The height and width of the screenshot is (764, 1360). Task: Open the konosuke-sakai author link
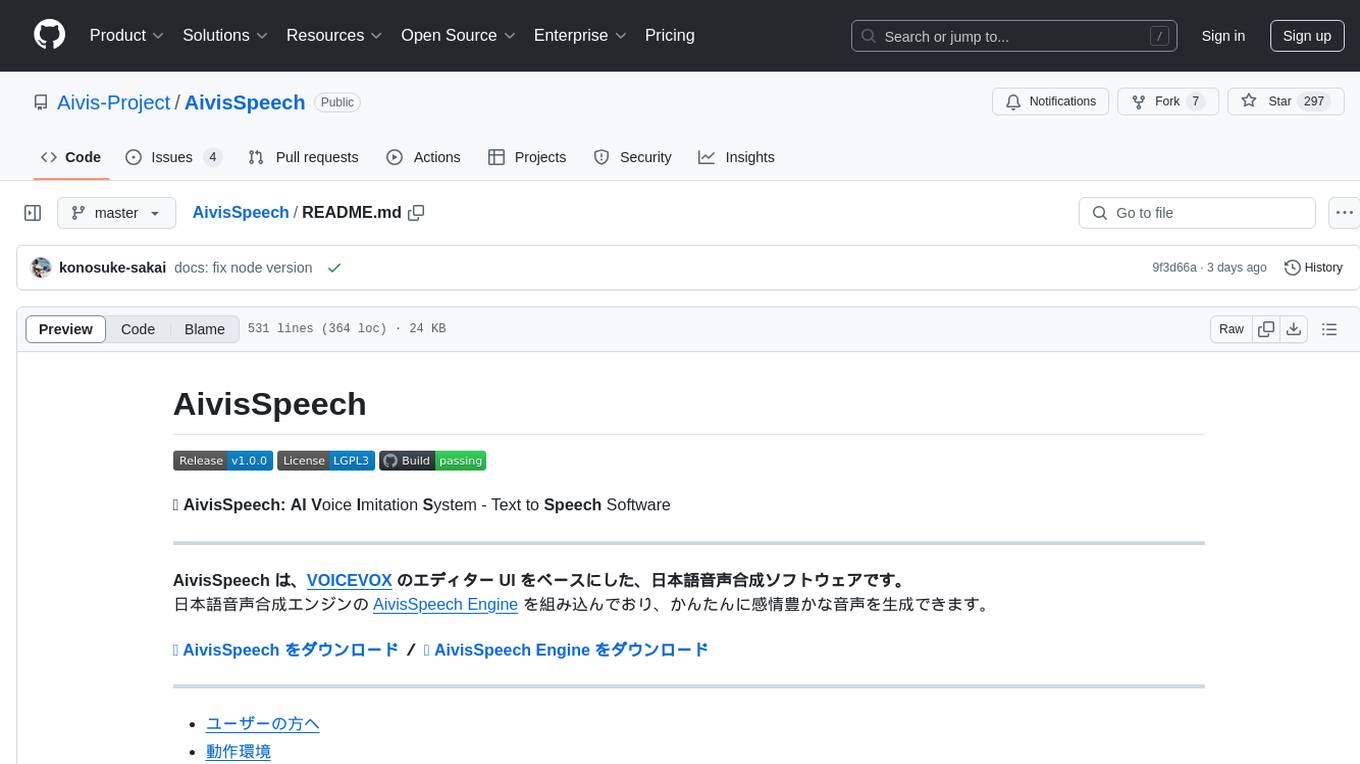click(112, 268)
